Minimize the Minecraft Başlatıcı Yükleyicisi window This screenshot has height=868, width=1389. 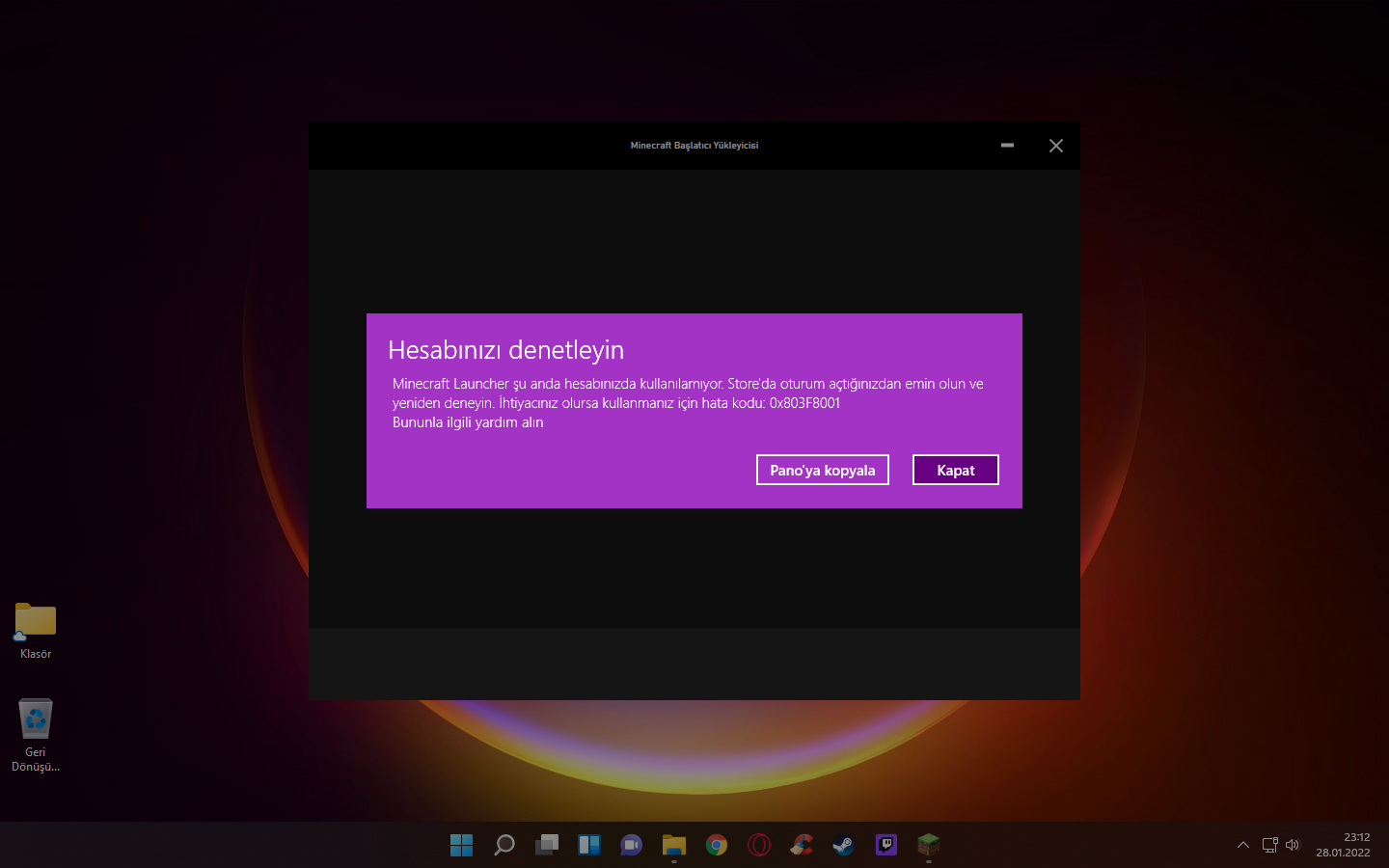pyautogui.click(x=1007, y=146)
